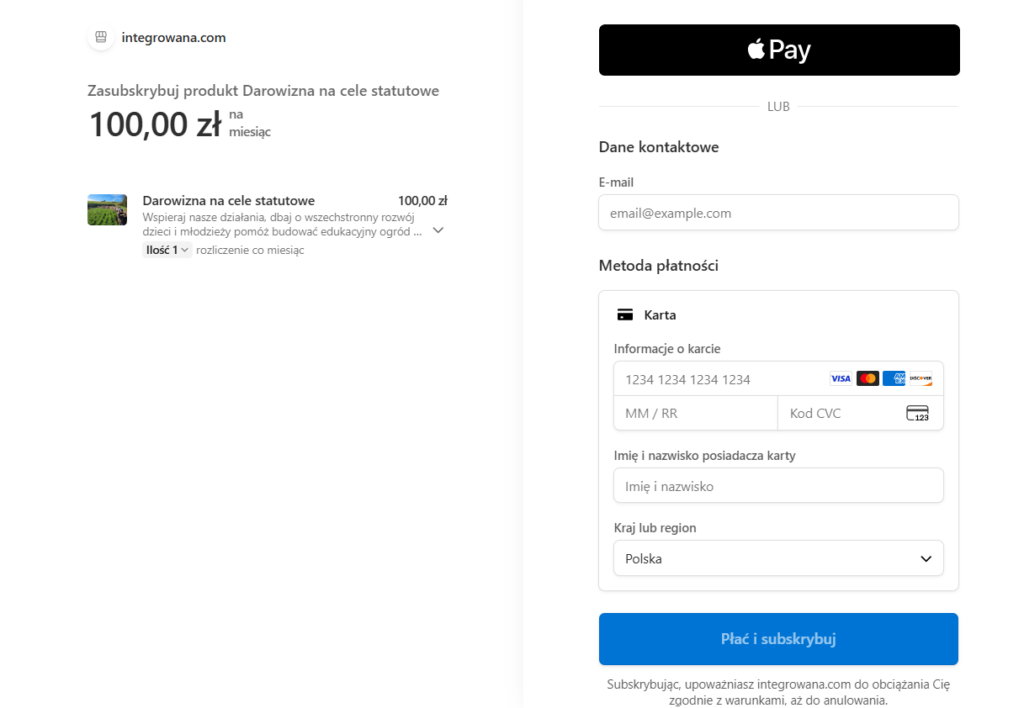Pay with the Apple Pay button

click(779, 50)
